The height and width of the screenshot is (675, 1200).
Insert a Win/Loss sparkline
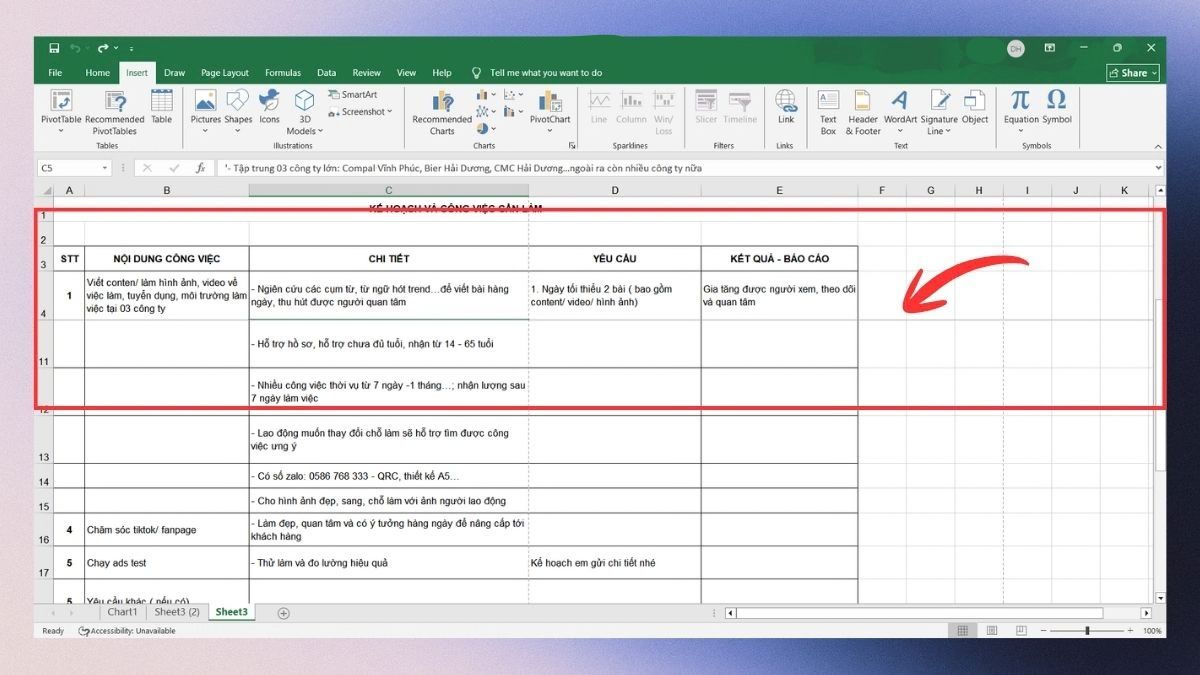(664, 112)
